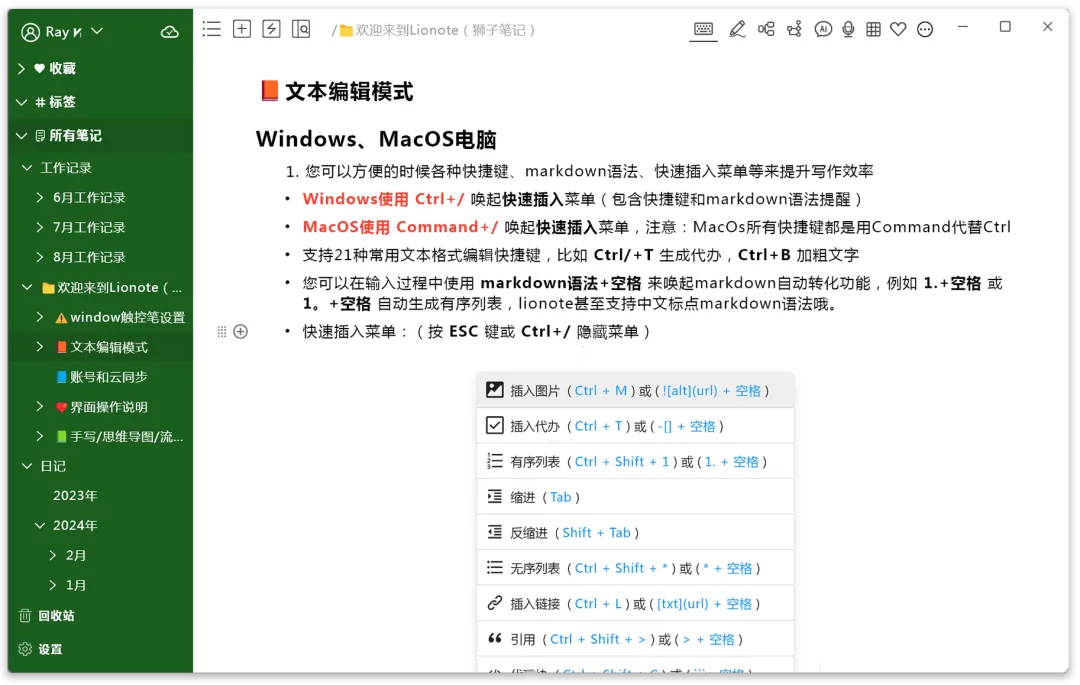Choose 缩进 (Tab) menu item
Viewport: 1080px width, 685px height.
(635, 497)
